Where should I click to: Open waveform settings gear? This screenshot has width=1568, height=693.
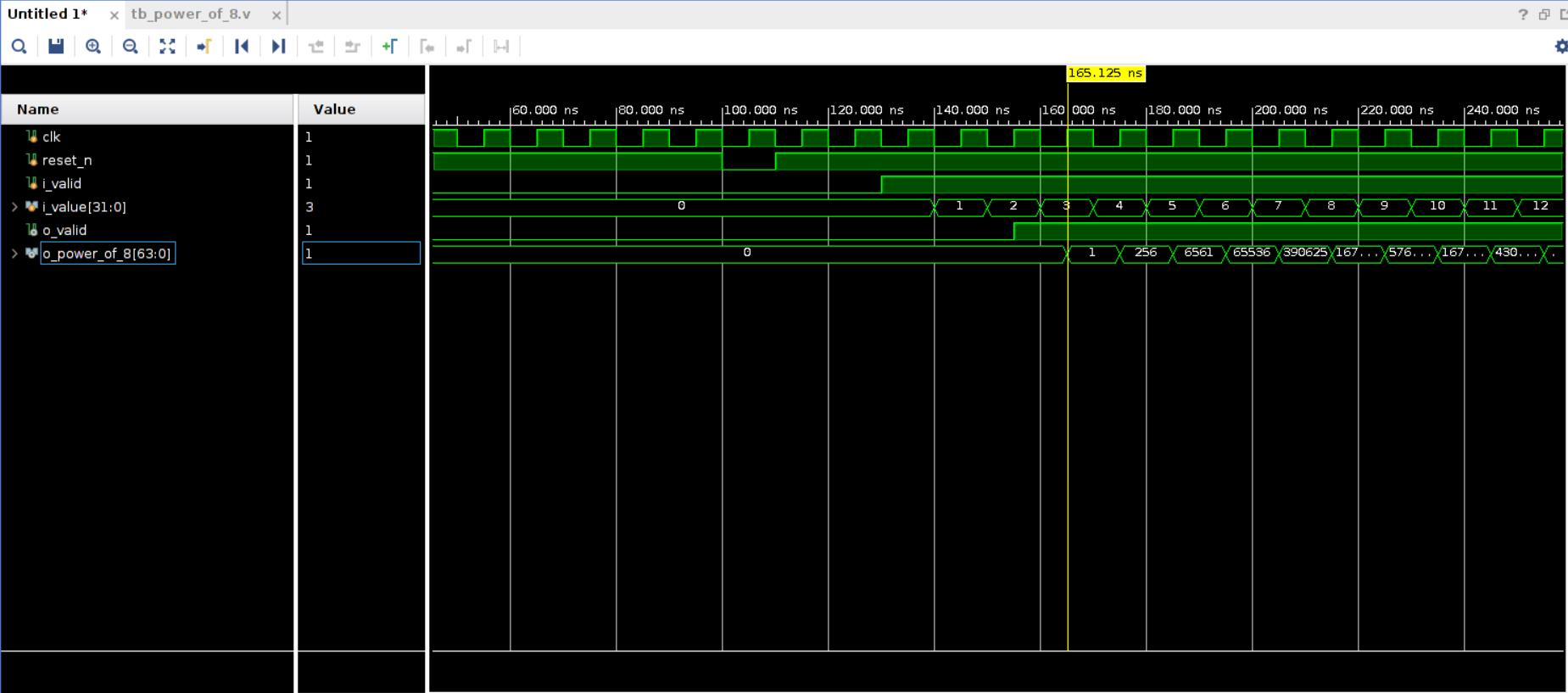pos(1560,47)
